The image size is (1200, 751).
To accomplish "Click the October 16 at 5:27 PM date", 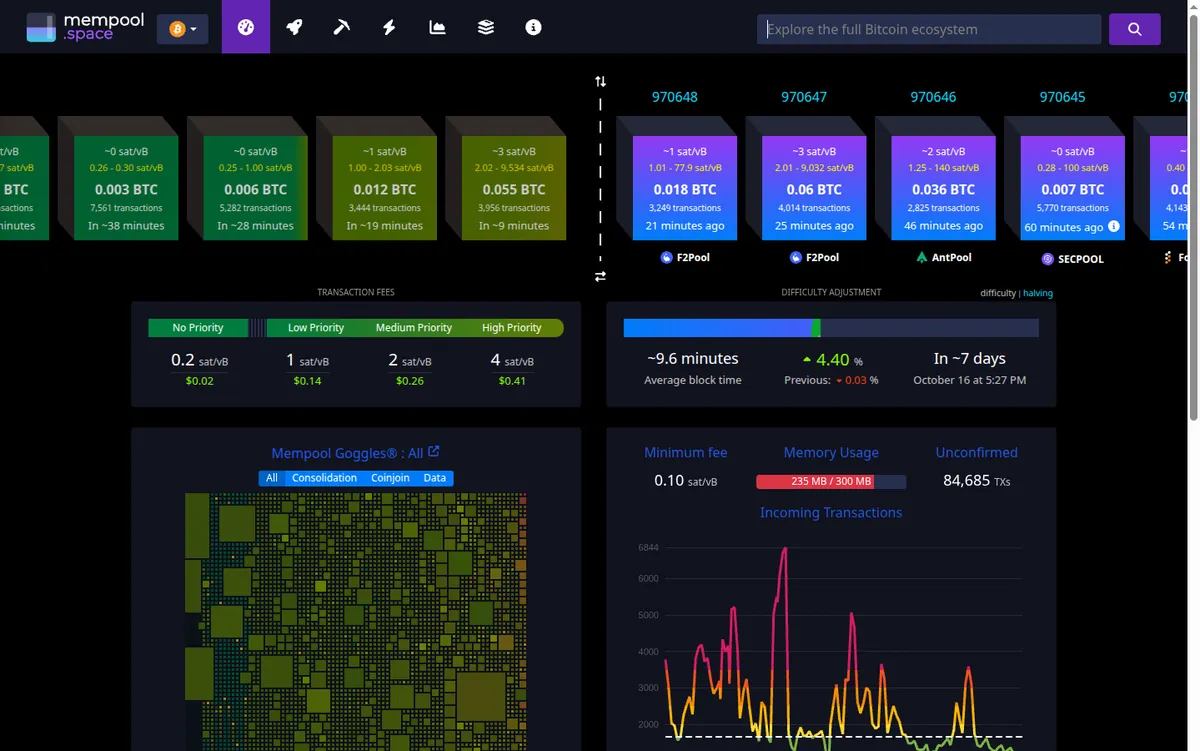I will (x=969, y=380).
